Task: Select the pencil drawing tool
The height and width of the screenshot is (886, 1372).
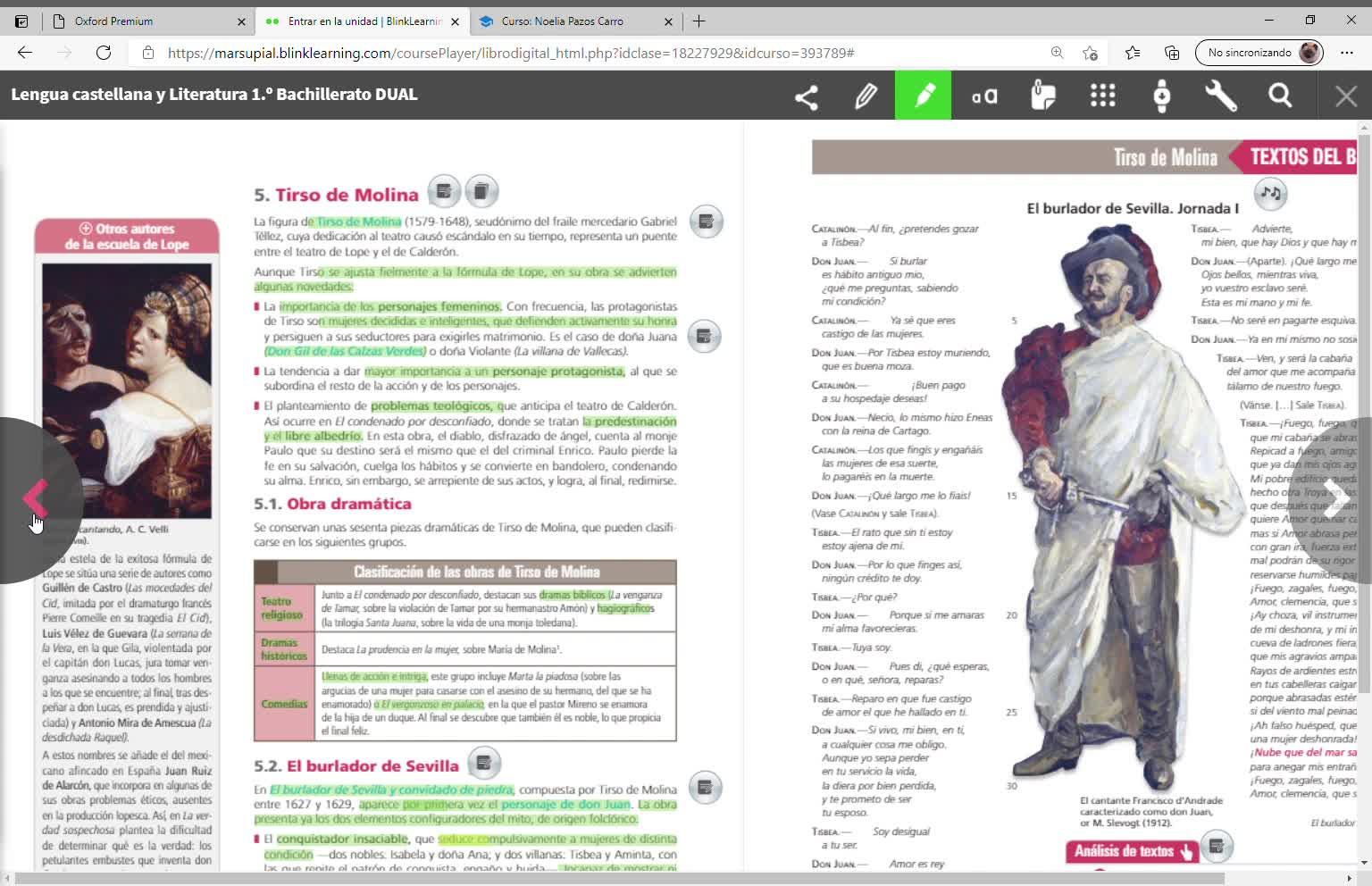Action: click(866, 96)
